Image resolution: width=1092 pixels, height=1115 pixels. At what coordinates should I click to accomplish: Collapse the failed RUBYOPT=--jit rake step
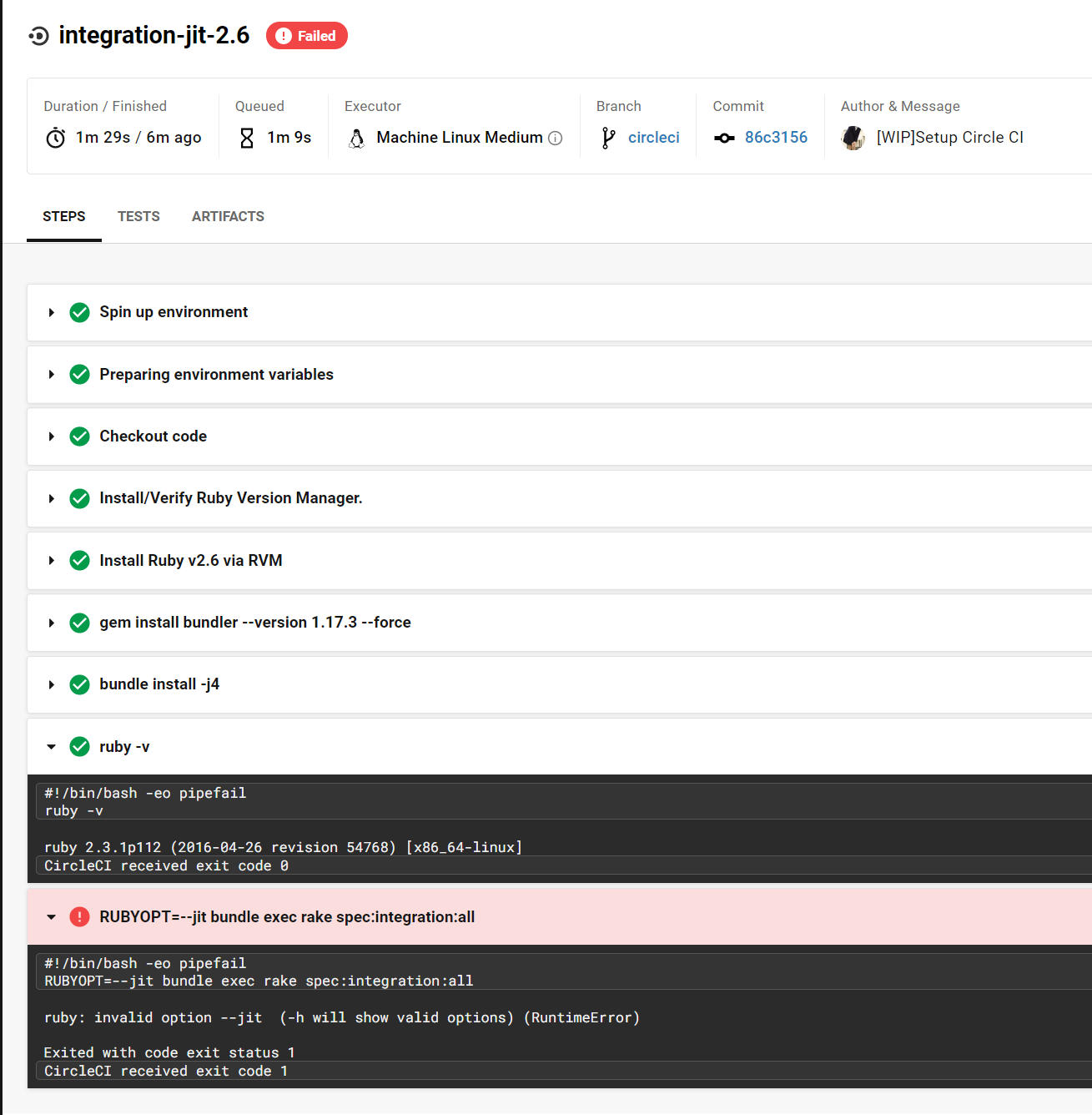point(52,917)
